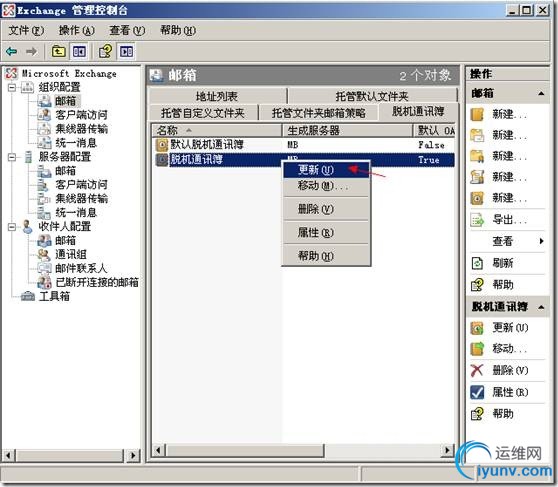Click the Forward arrow toolbar icon
The image size is (558, 487).
tap(31, 52)
